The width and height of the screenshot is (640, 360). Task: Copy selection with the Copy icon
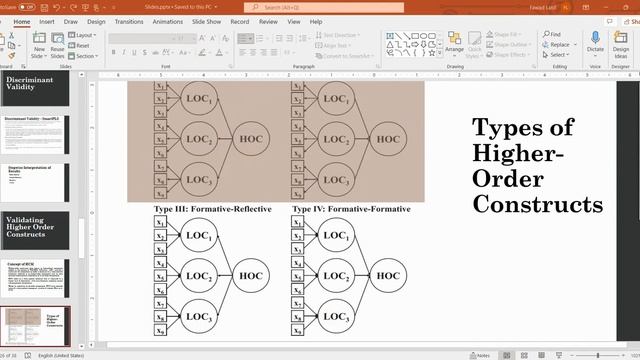coord(11,45)
